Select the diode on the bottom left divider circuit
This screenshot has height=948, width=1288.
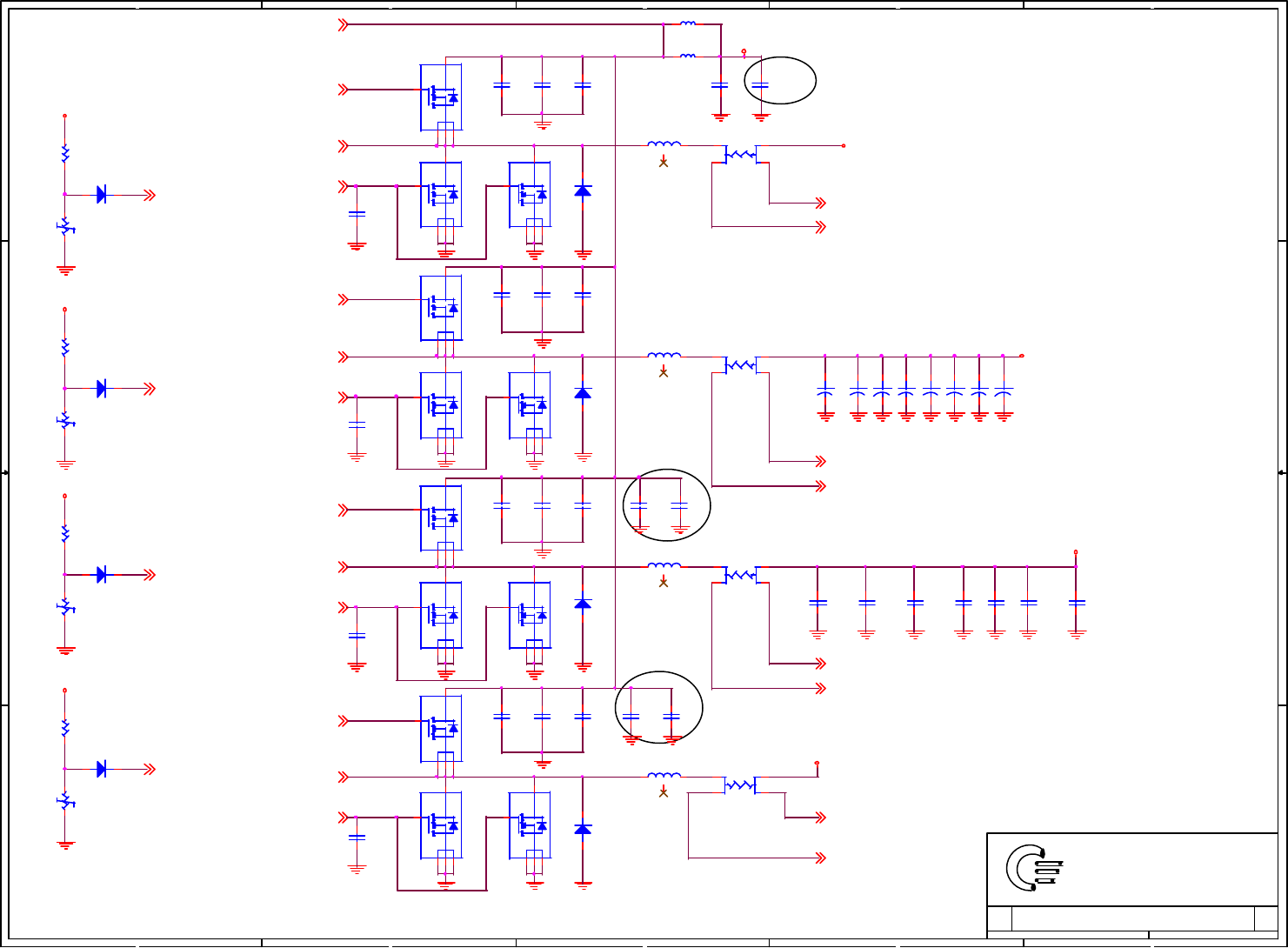click(x=101, y=769)
